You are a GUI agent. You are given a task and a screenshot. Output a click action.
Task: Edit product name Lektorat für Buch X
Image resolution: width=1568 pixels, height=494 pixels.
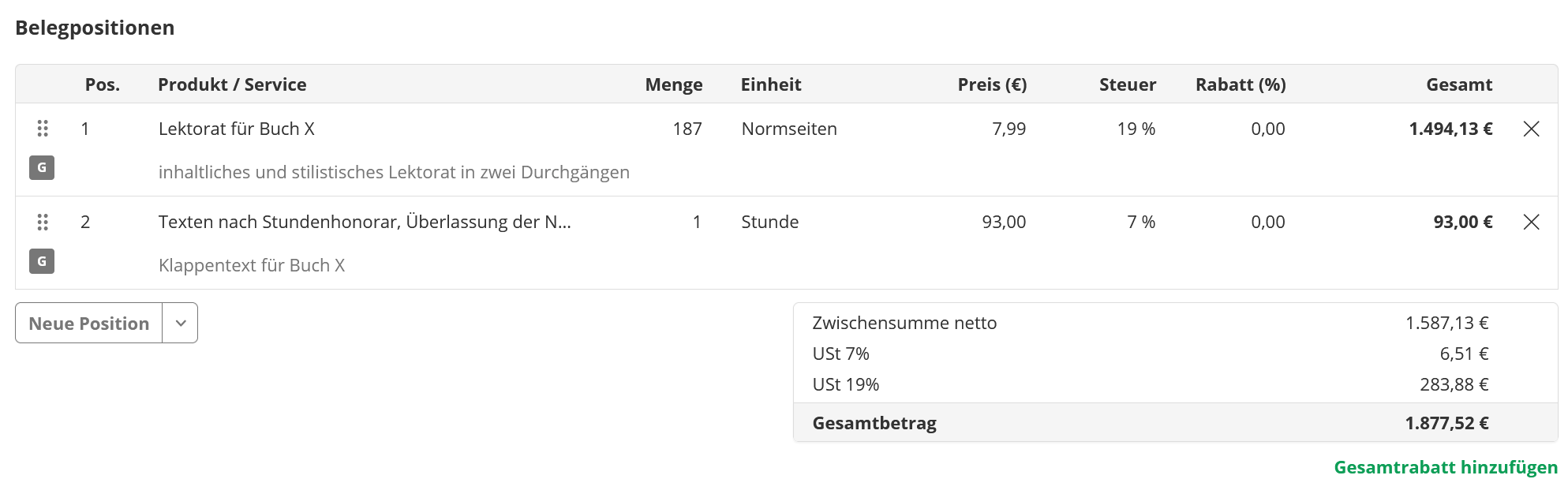click(237, 129)
